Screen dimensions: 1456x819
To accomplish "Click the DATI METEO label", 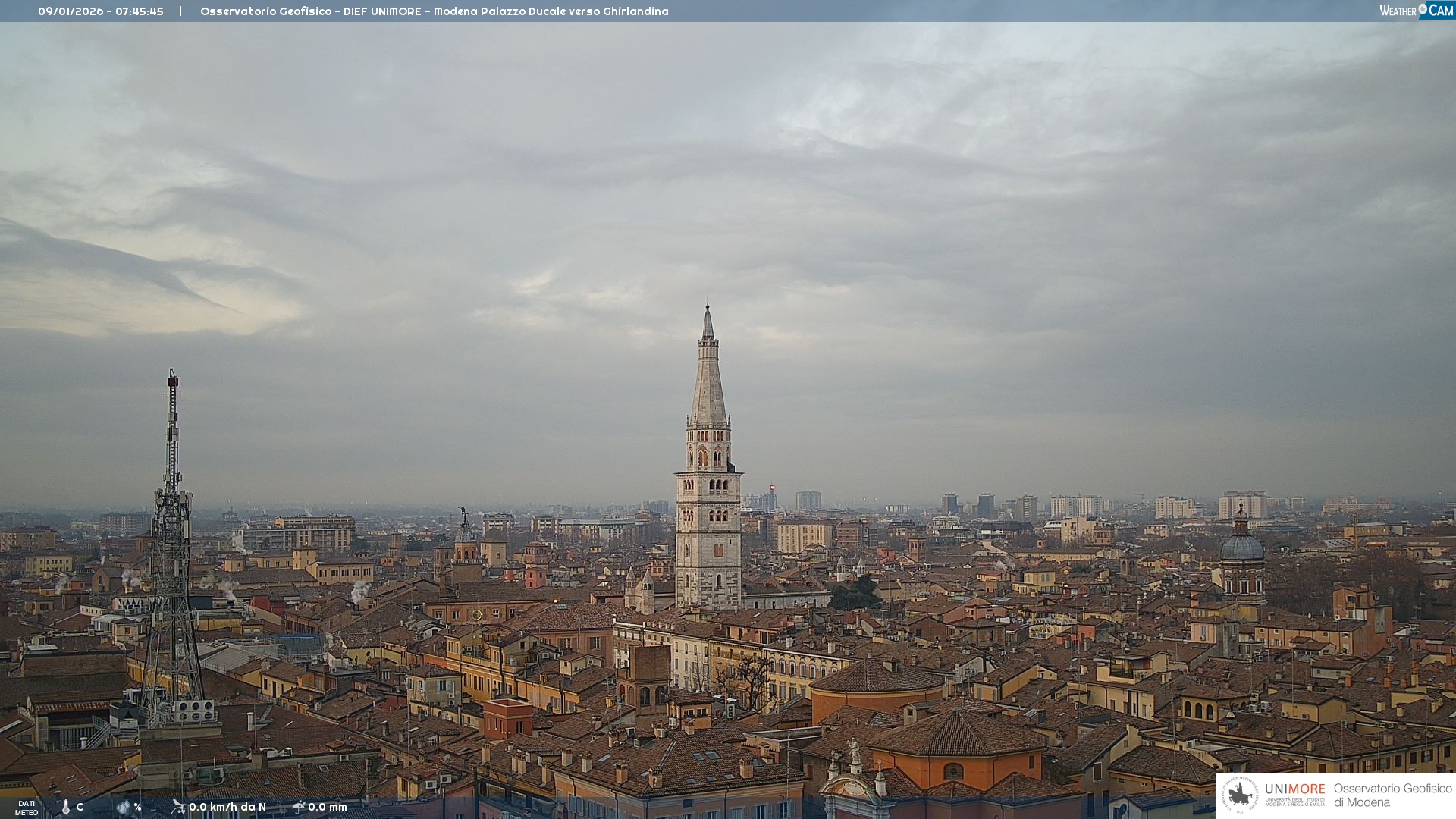I will point(27,808).
